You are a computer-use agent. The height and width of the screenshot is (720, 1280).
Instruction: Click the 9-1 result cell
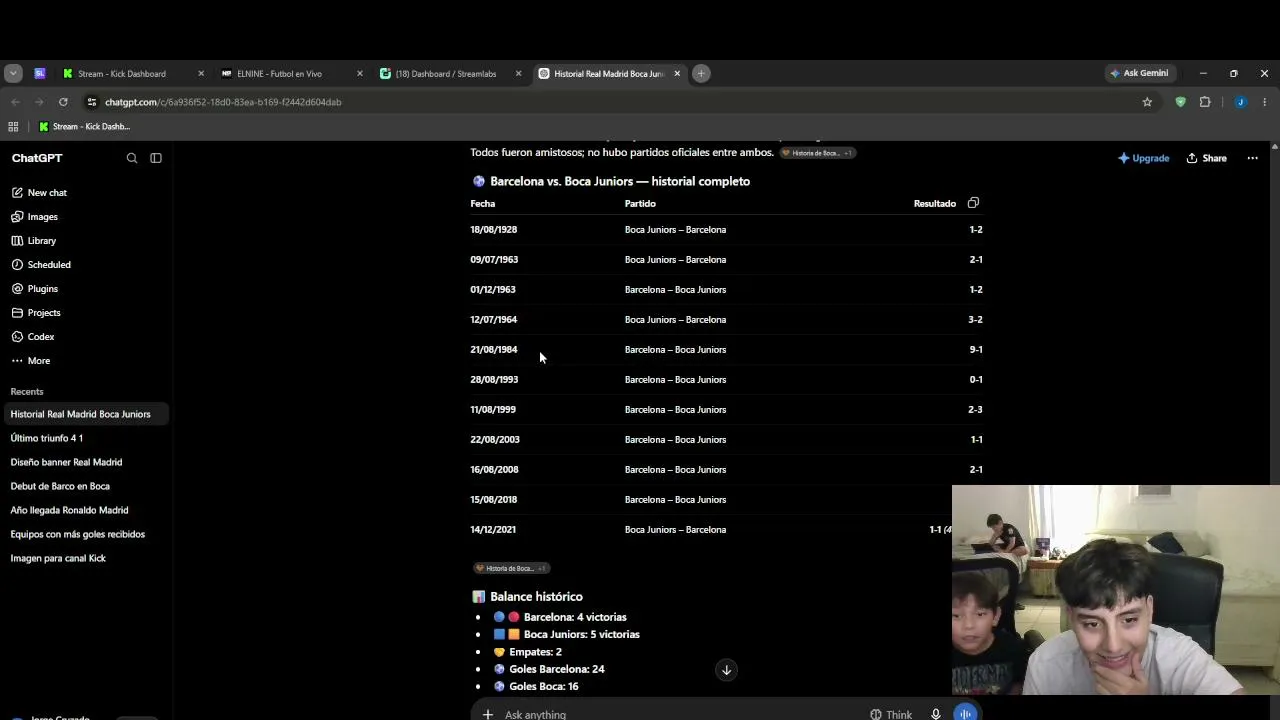pos(976,350)
